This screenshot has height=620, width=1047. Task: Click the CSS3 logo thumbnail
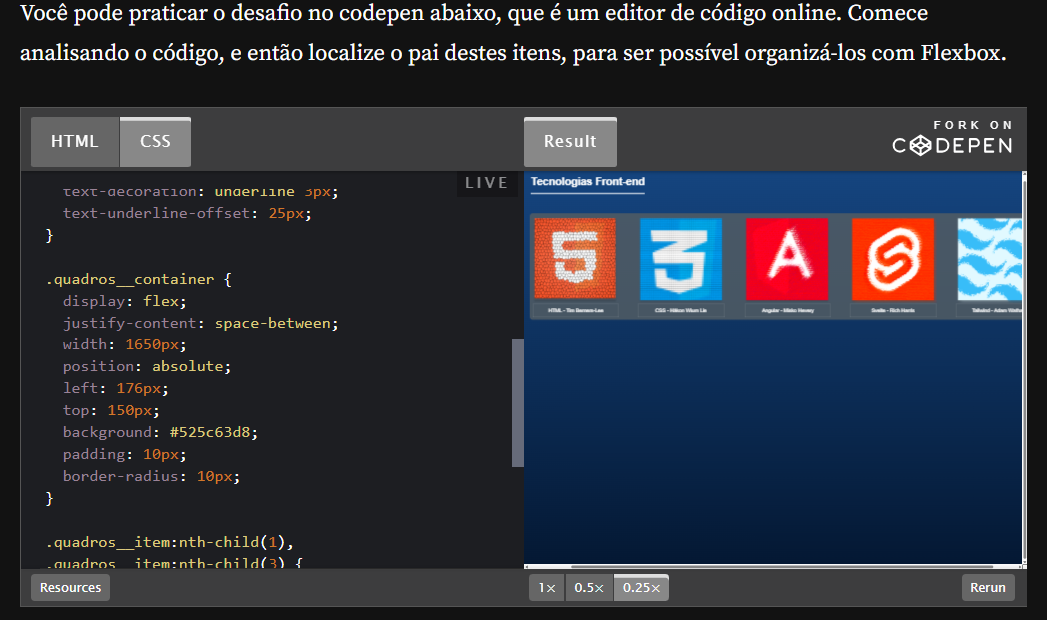[681, 258]
